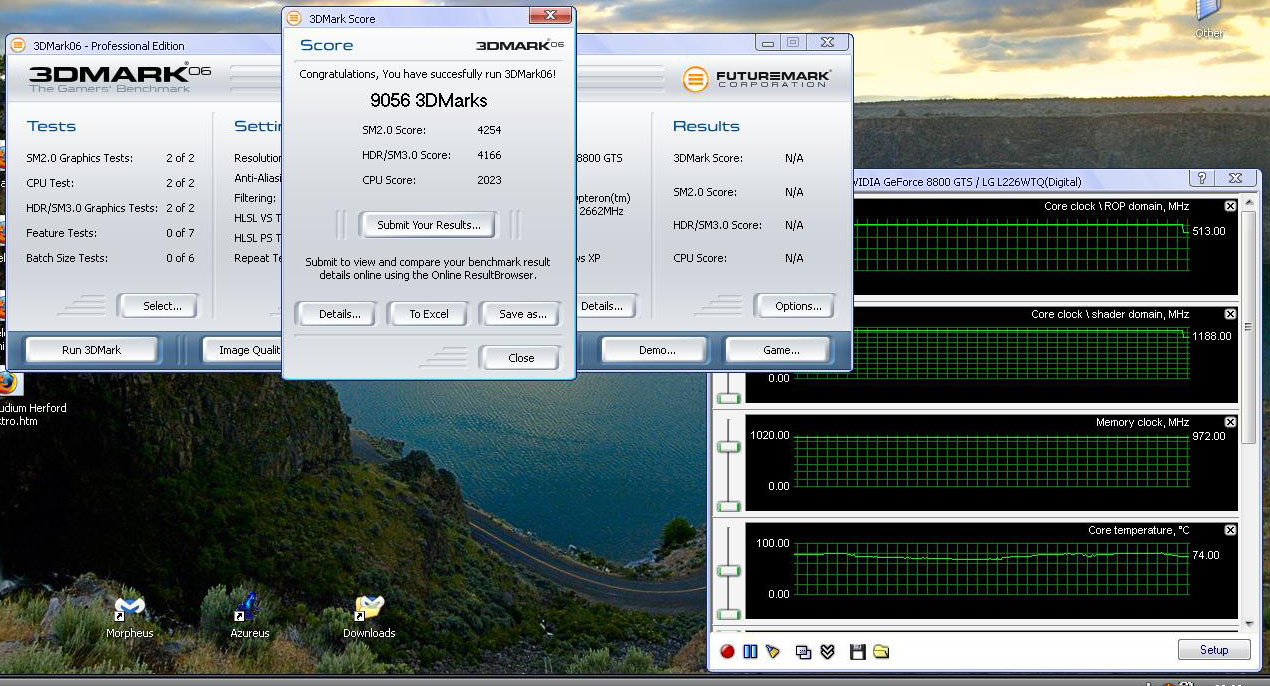Image resolution: width=1270 pixels, height=686 pixels.
Task: Click the 74.00 core temperature value
Action: (1206, 555)
